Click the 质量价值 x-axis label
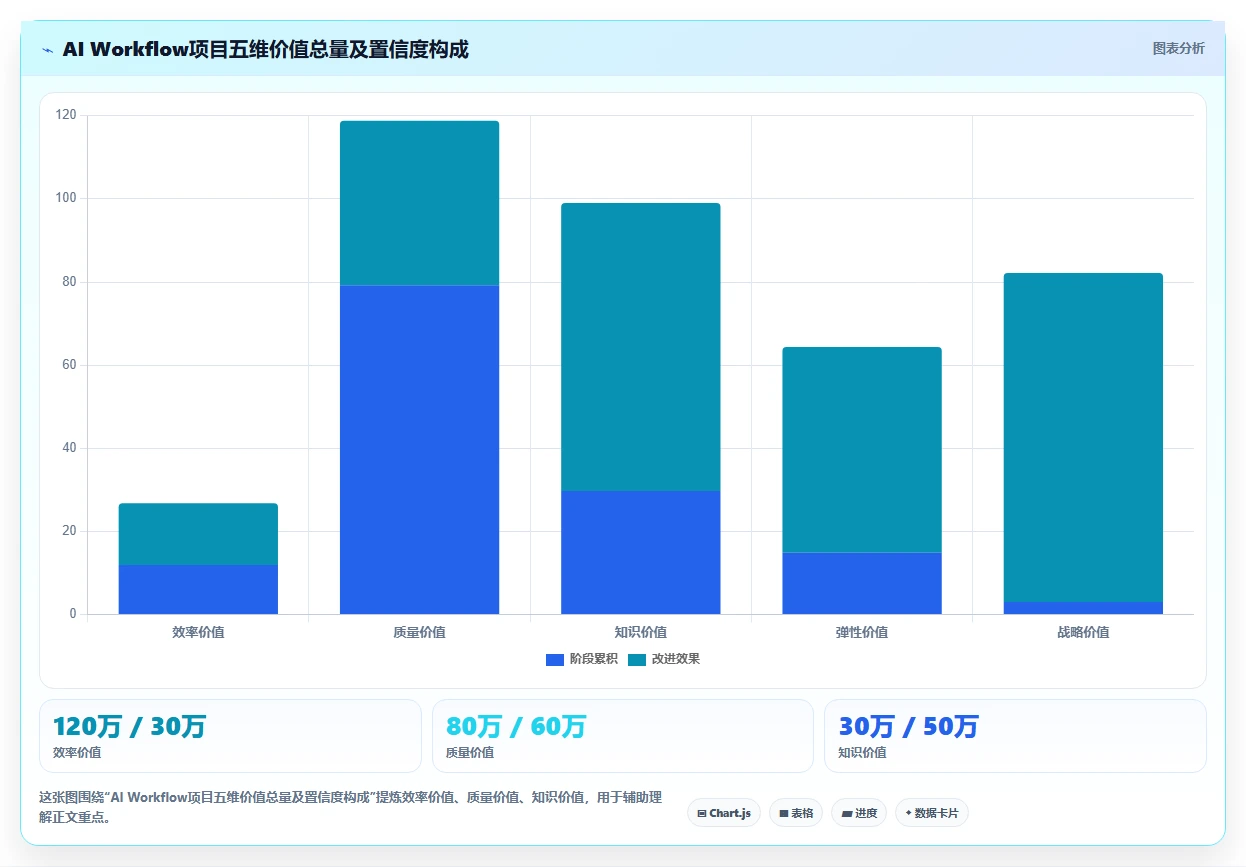 click(x=419, y=632)
